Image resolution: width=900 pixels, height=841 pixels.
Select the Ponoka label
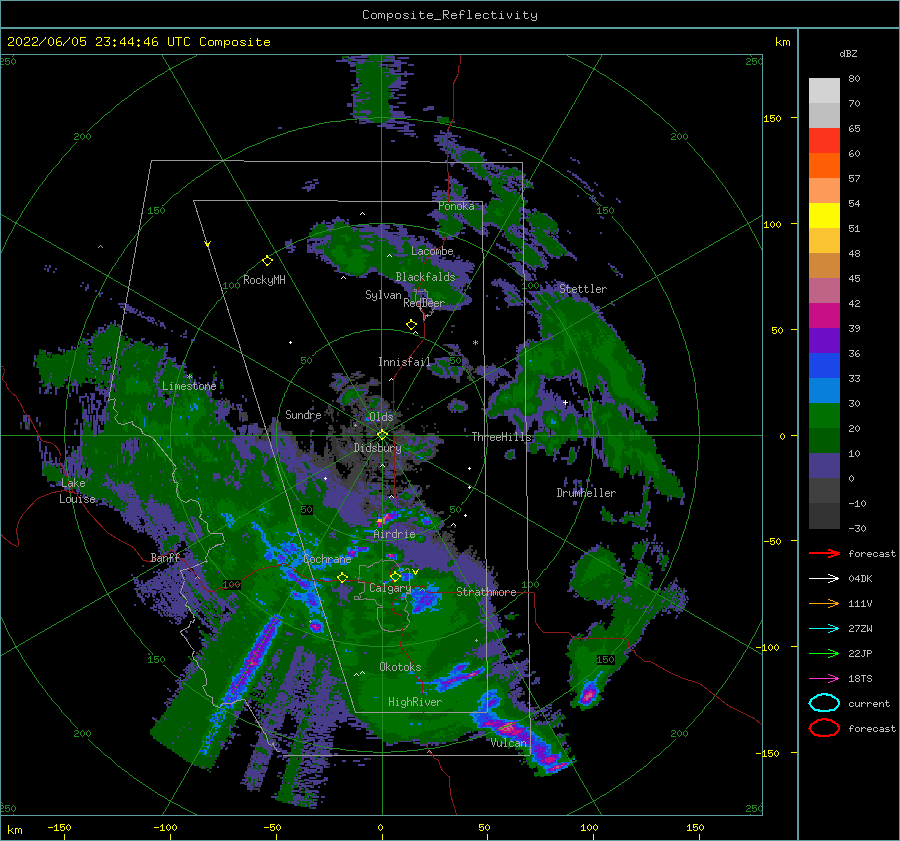coord(456,206)
